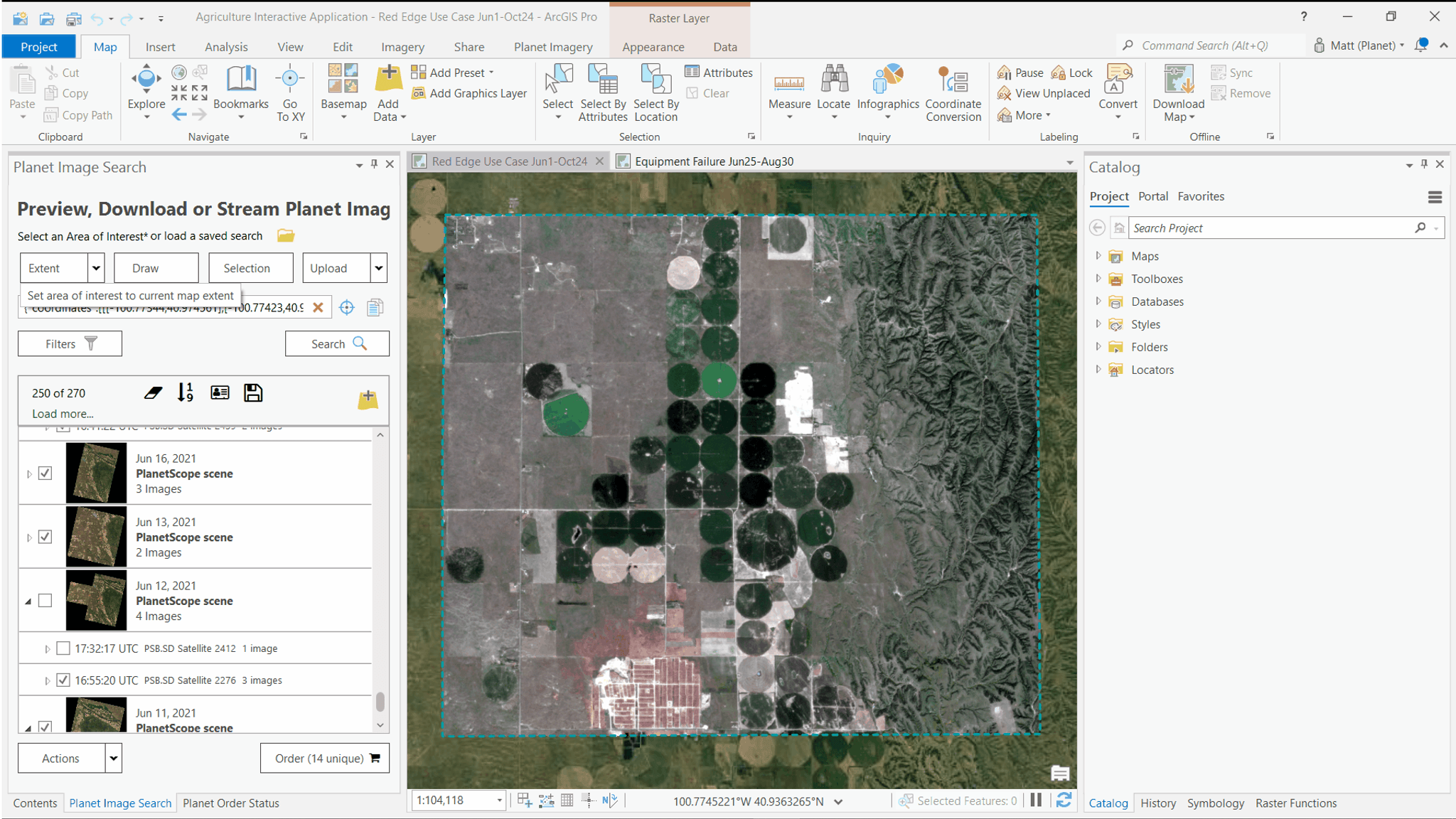Image resolution: width=1456 pixels, height=819 pixels.
Task: Click the Jun 16, 2021 scene thumbnail
Action: (x=96, y=473)
